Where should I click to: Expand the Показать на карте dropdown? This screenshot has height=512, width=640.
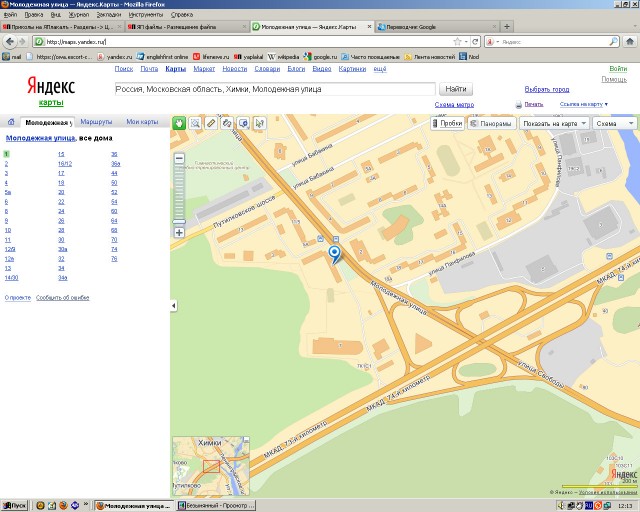(x=553, y=122)
